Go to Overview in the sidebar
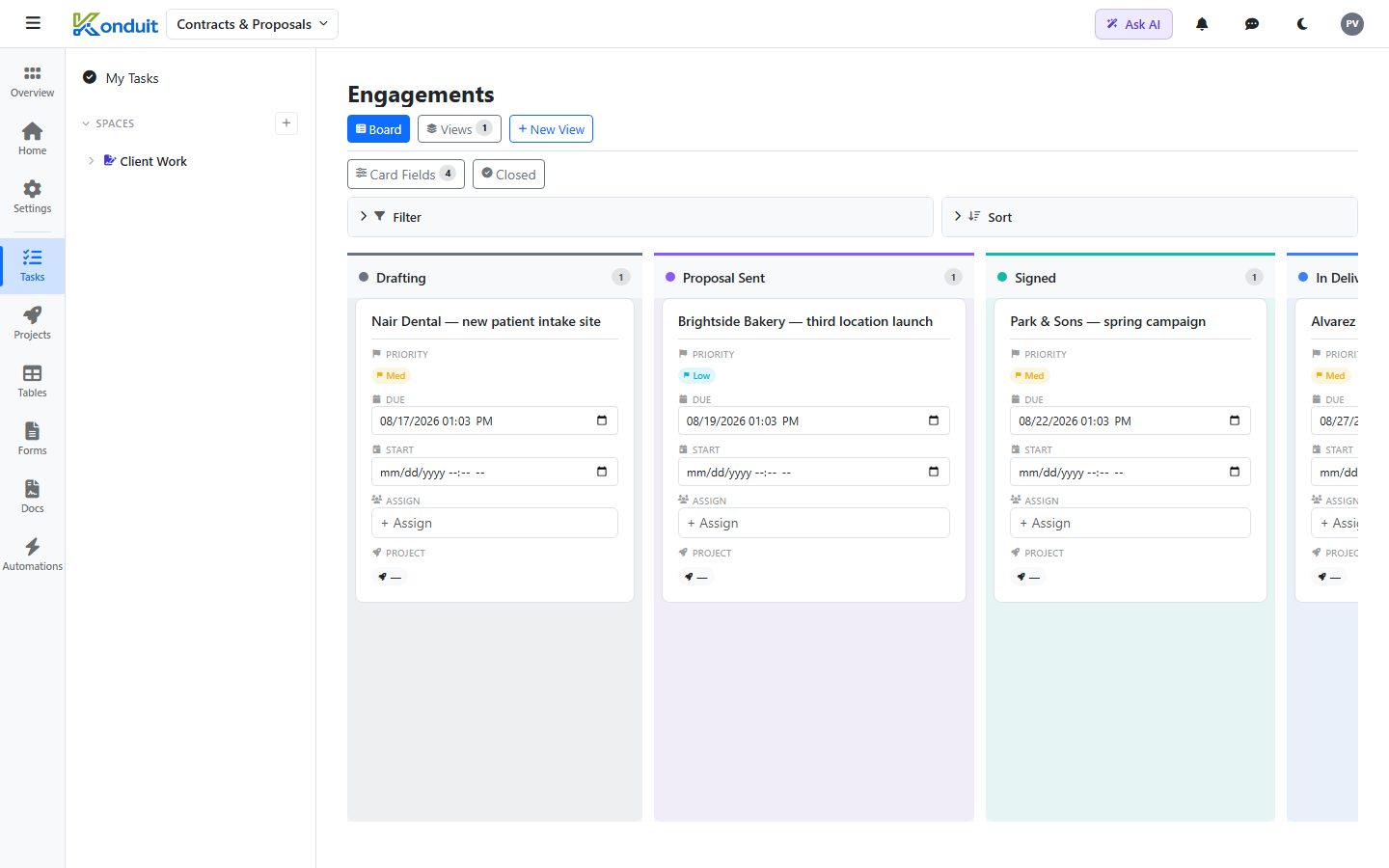 coord(33,82)
